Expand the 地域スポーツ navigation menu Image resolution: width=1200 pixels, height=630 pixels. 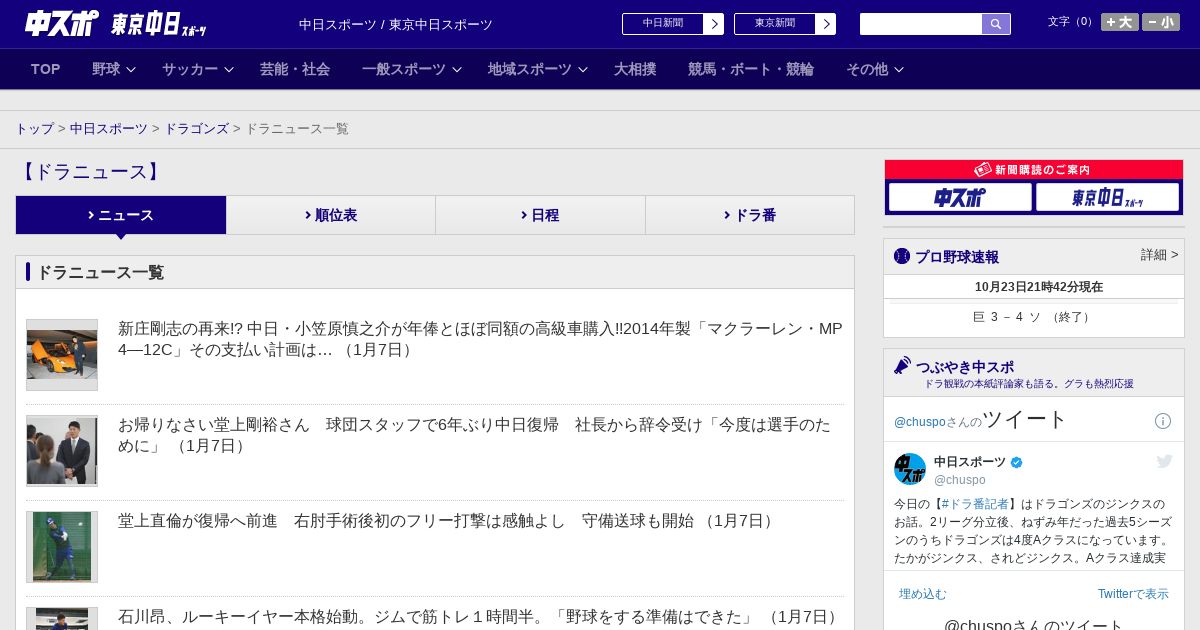coord(538,69)
